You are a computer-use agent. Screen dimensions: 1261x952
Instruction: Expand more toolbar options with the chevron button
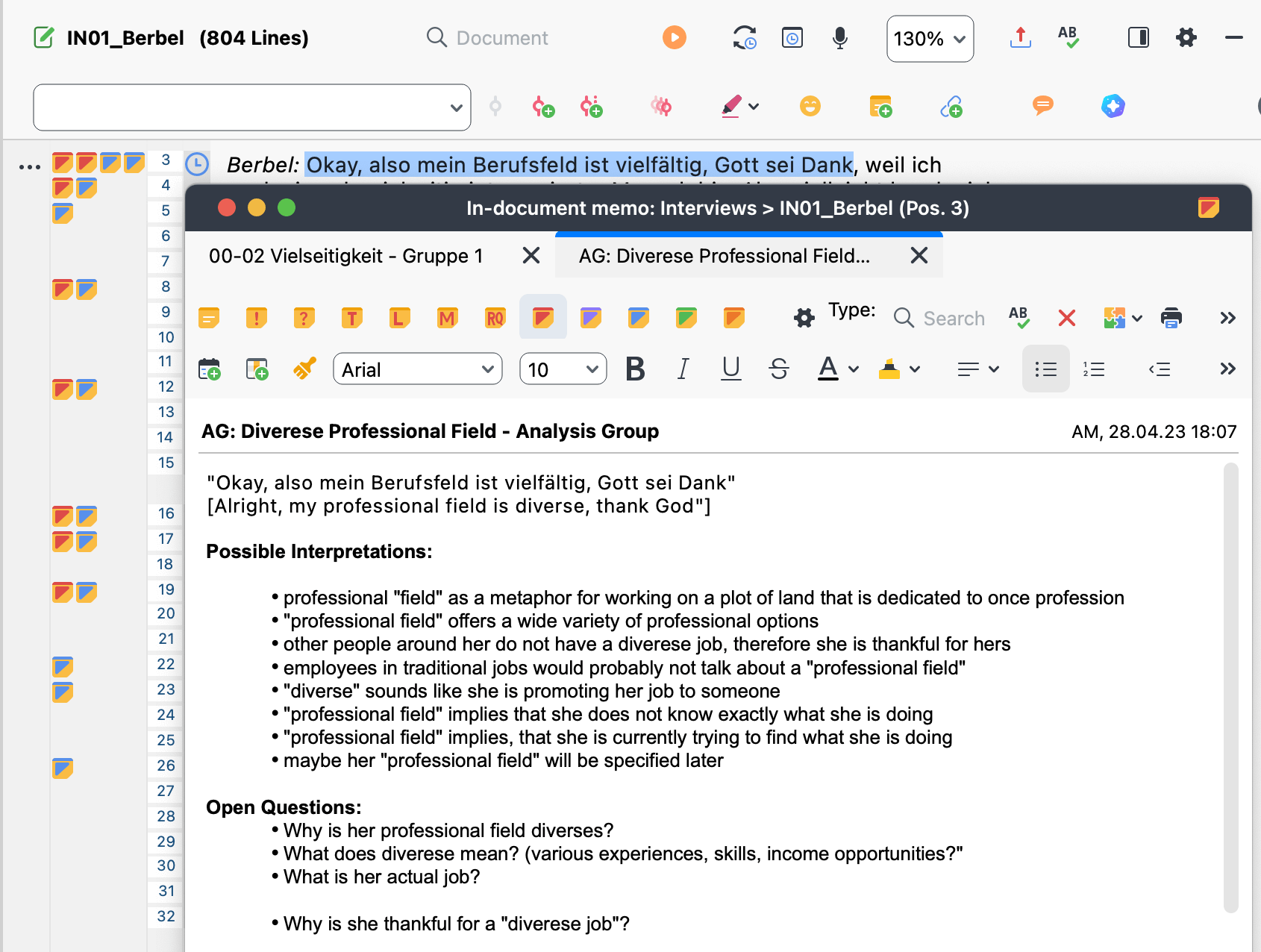pyautogui.click(x=1226, y=317)
